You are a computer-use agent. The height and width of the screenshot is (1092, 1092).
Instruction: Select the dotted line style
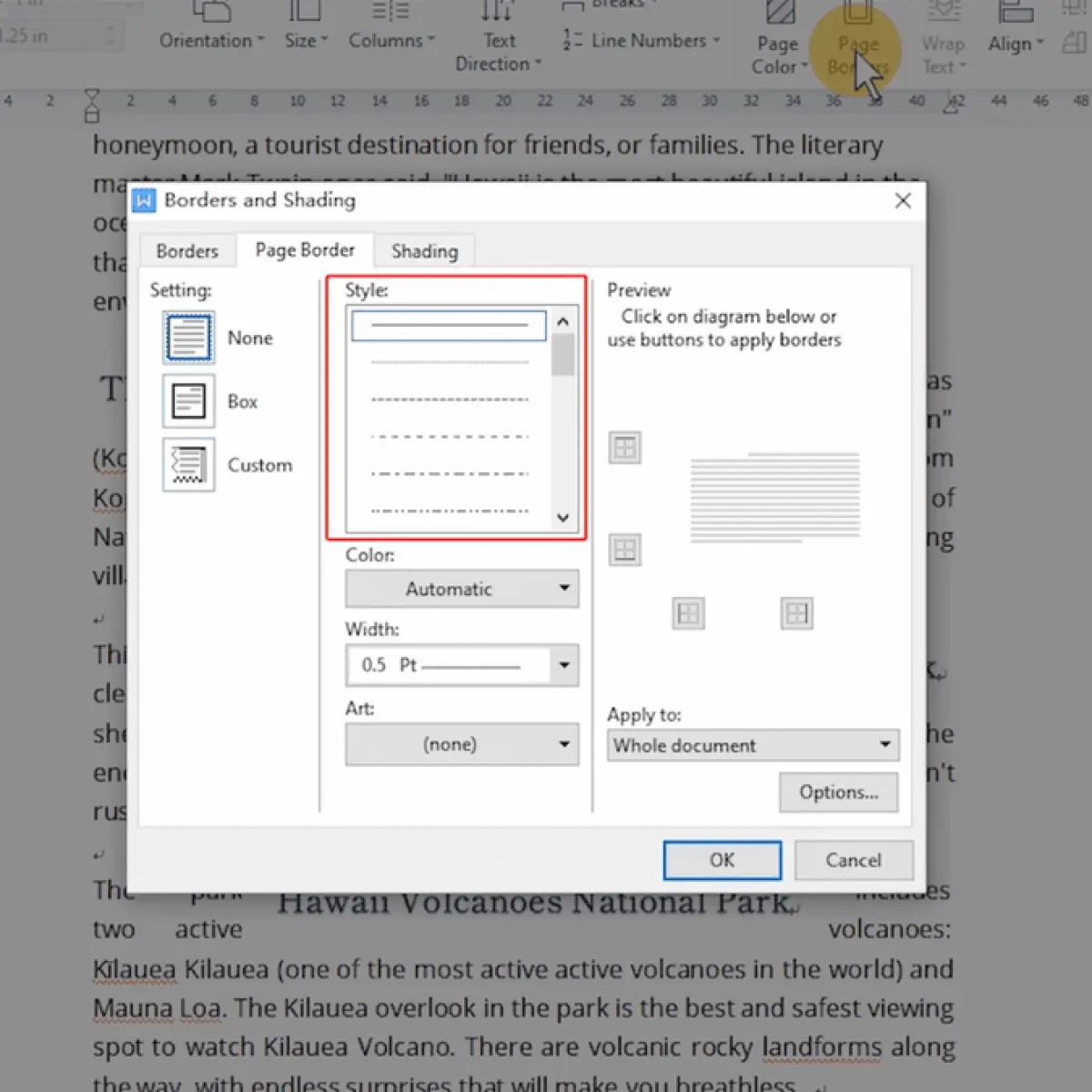pos(450,362)
